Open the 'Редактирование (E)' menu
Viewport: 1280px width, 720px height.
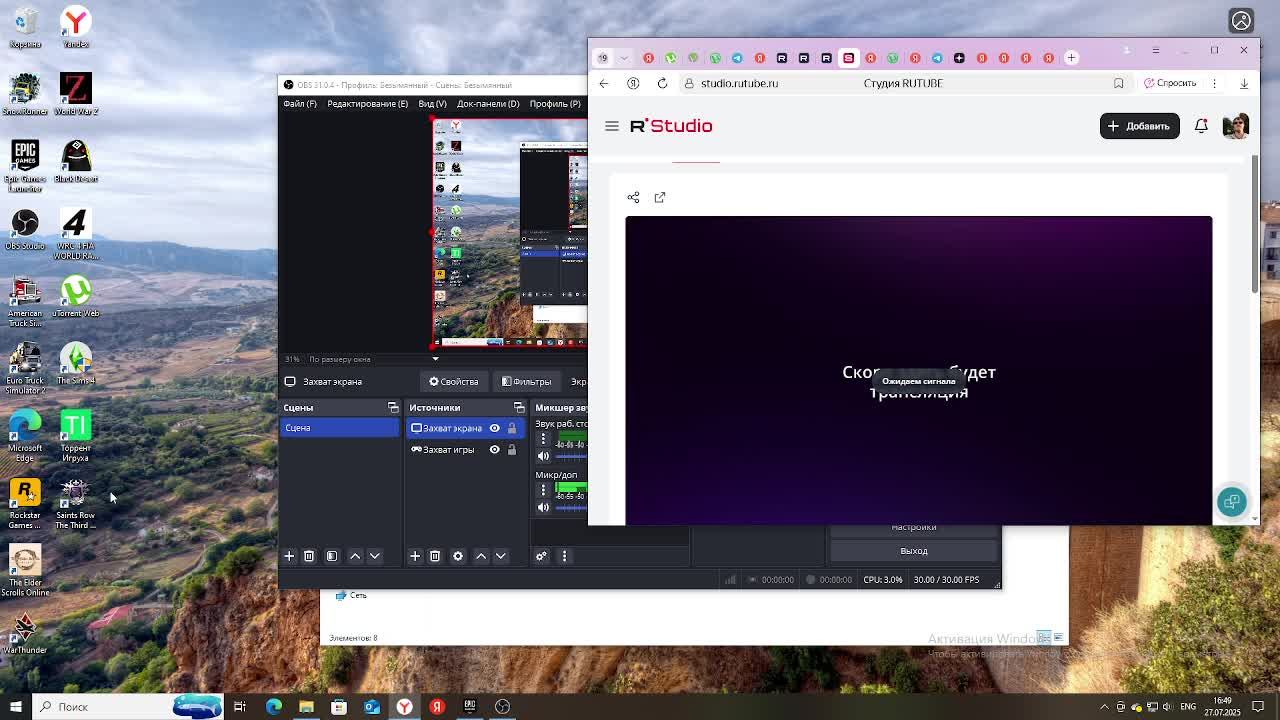point(367,104)
